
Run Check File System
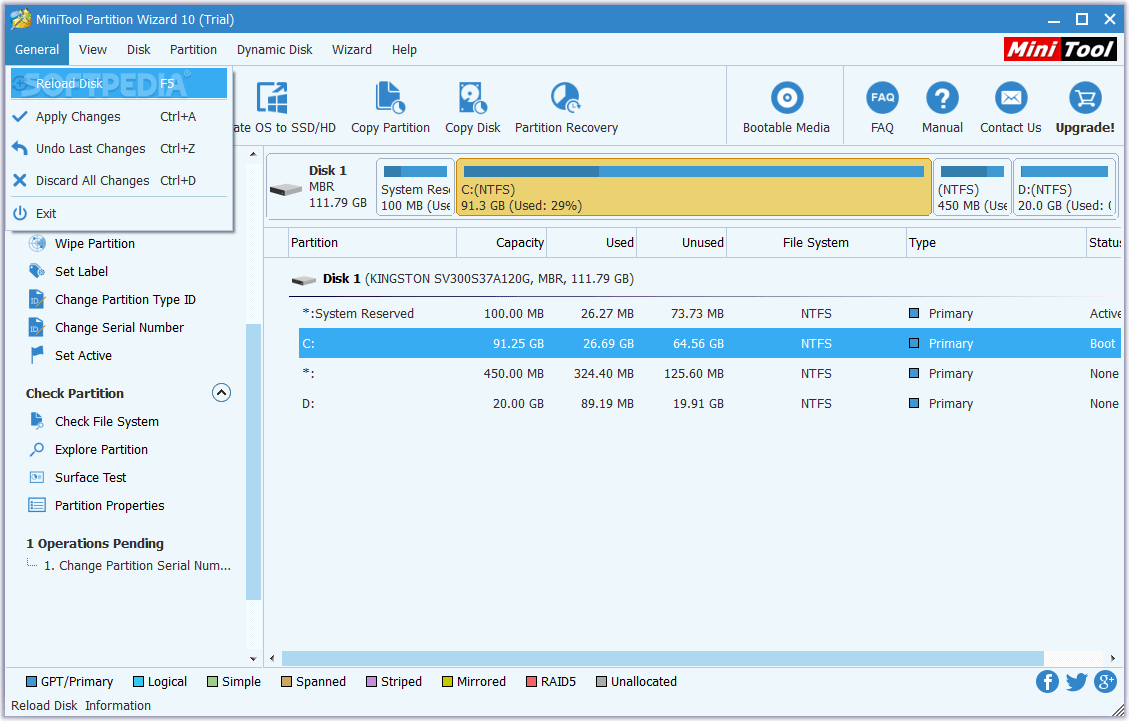[107, 422]
